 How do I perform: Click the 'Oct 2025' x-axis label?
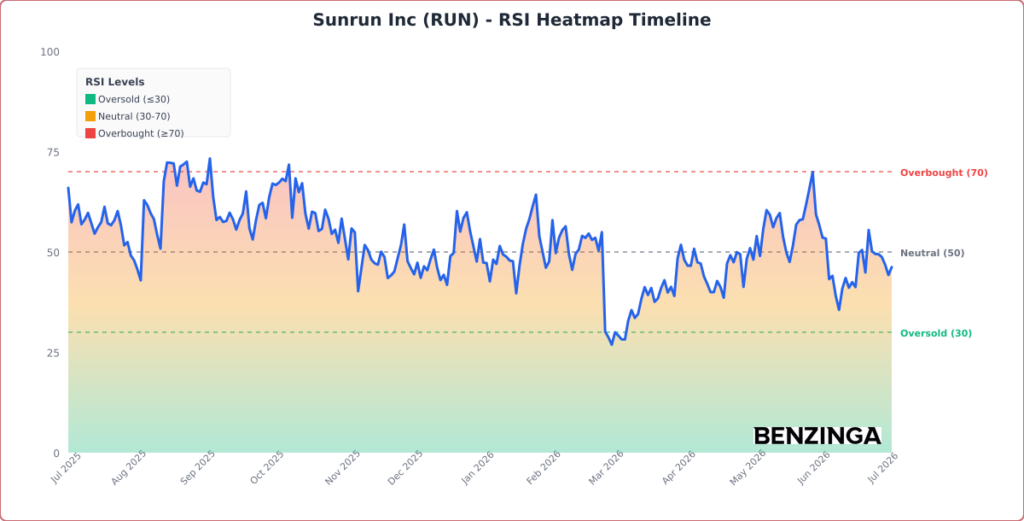click(x=267, y=467)
